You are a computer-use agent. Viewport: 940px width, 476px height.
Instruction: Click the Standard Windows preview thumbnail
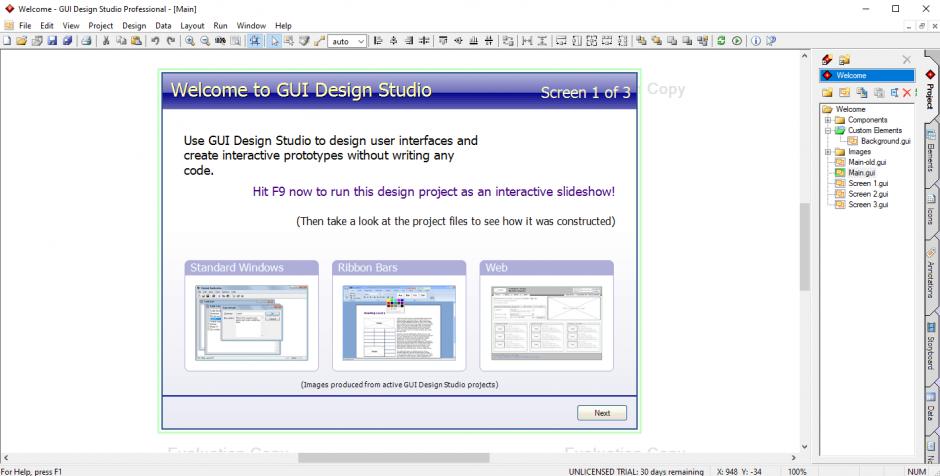tap(251, 322)
